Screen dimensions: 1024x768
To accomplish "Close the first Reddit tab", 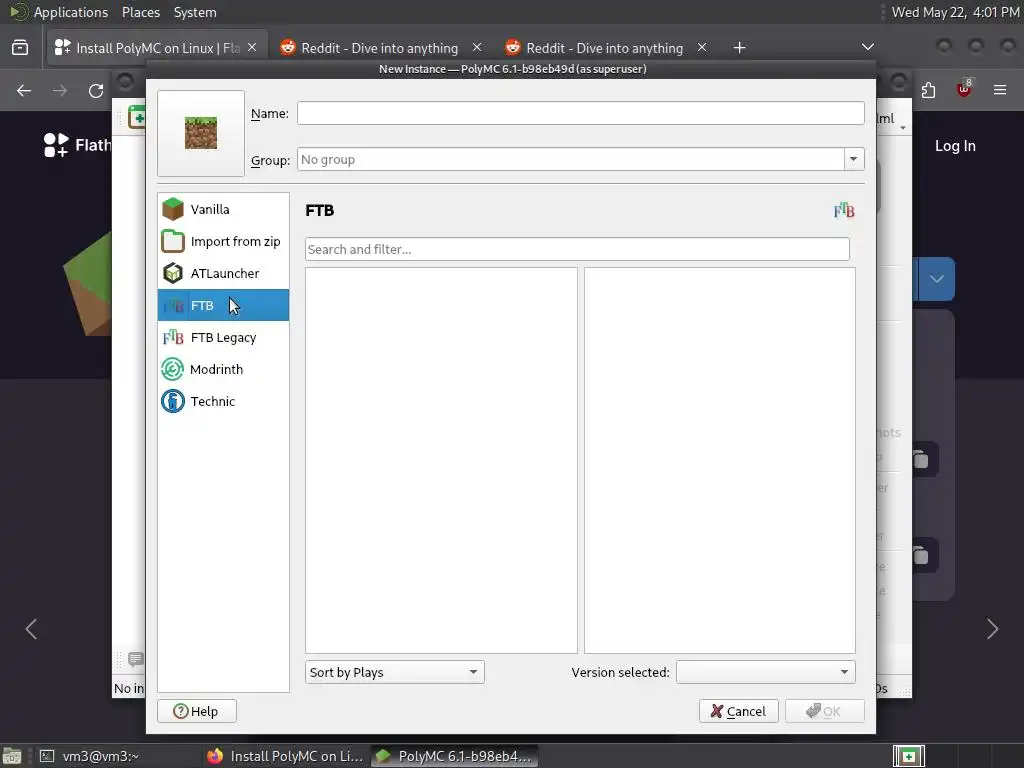I will click(477, 48).
